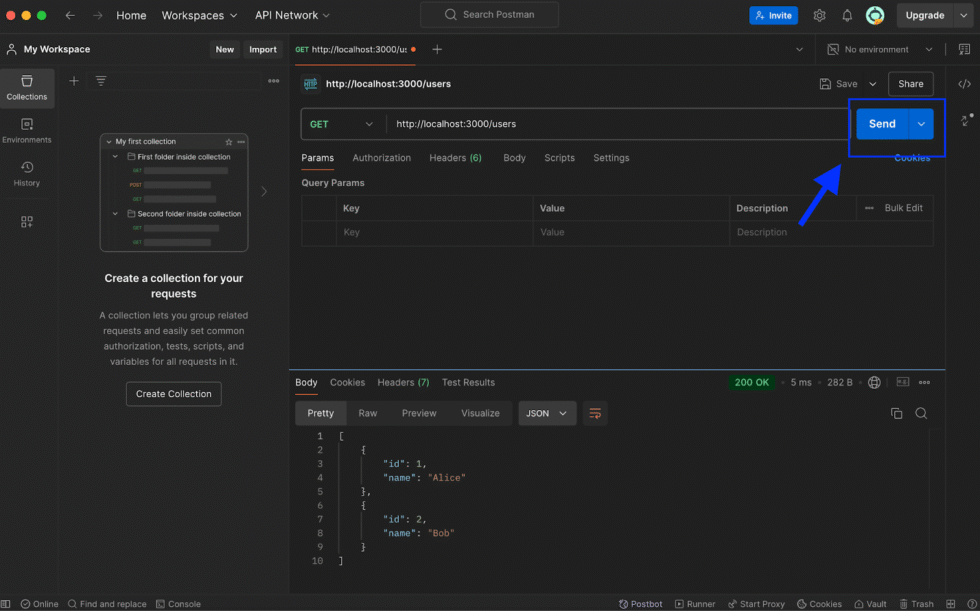Open the Test Results tab
This screenshot has width=980, height=611.
[x=468, y=382]
